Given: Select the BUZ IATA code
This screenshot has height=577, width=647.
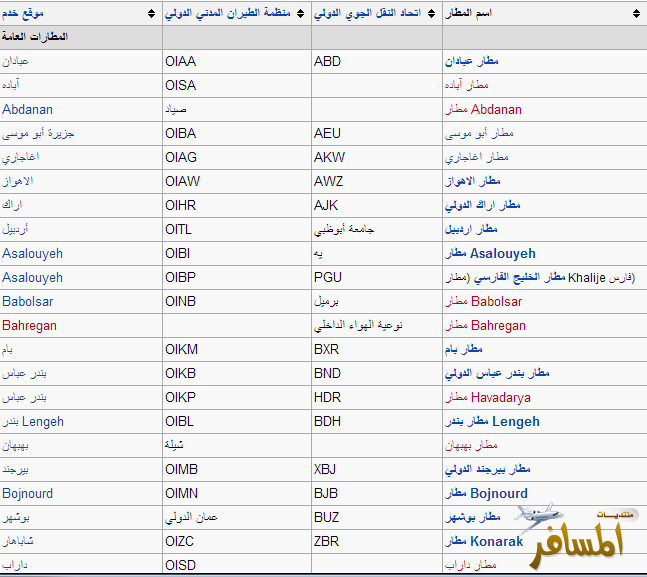Looking at the screenshot, I should [x=326, y=517].
